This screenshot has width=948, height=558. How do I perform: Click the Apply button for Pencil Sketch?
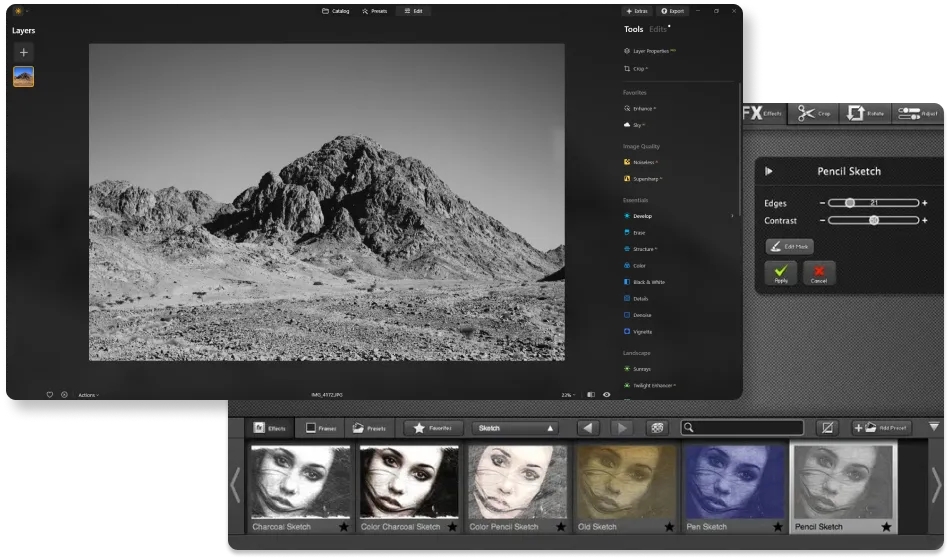pos(781,273)
